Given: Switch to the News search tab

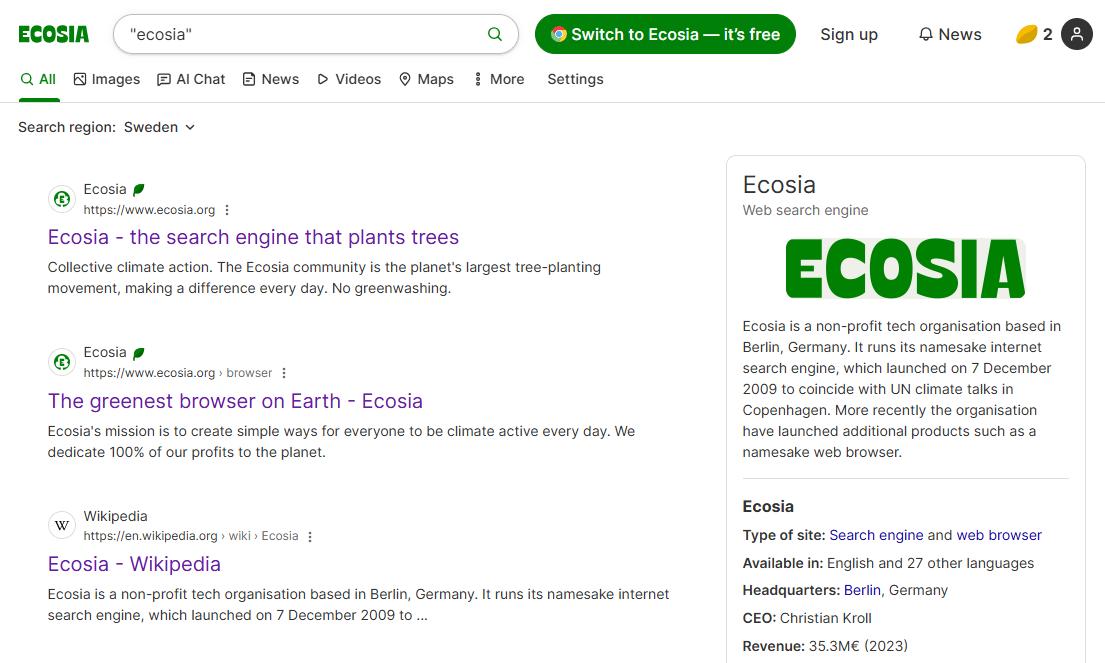Looking at the screenshot, I should (x=270, y=78).
